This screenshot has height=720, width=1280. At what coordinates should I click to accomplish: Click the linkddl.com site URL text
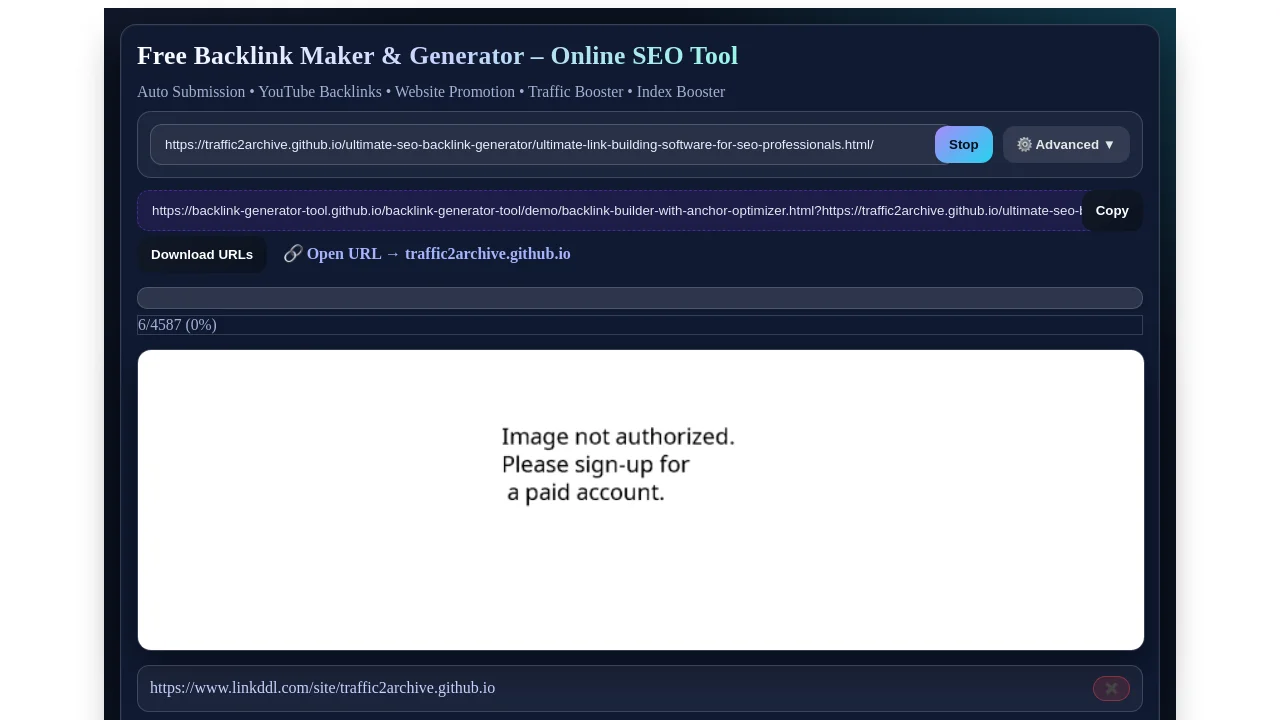coord(322,688)
